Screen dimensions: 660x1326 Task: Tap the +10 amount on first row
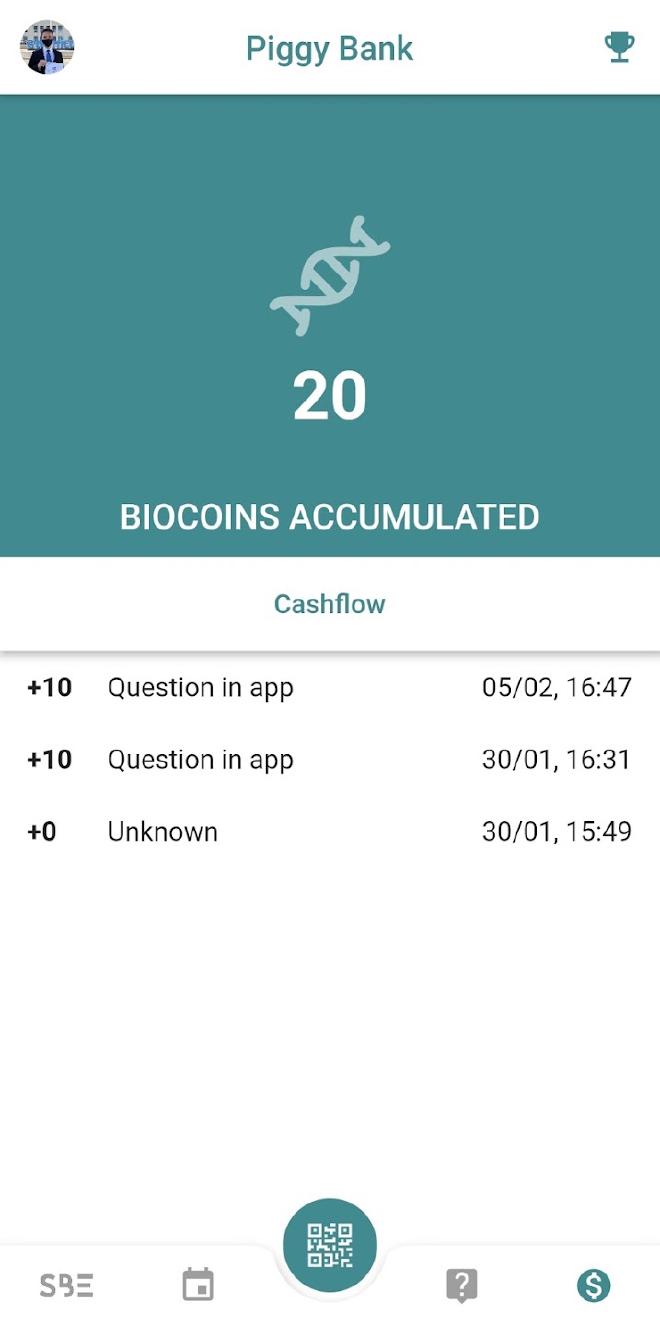click(49, 687)
